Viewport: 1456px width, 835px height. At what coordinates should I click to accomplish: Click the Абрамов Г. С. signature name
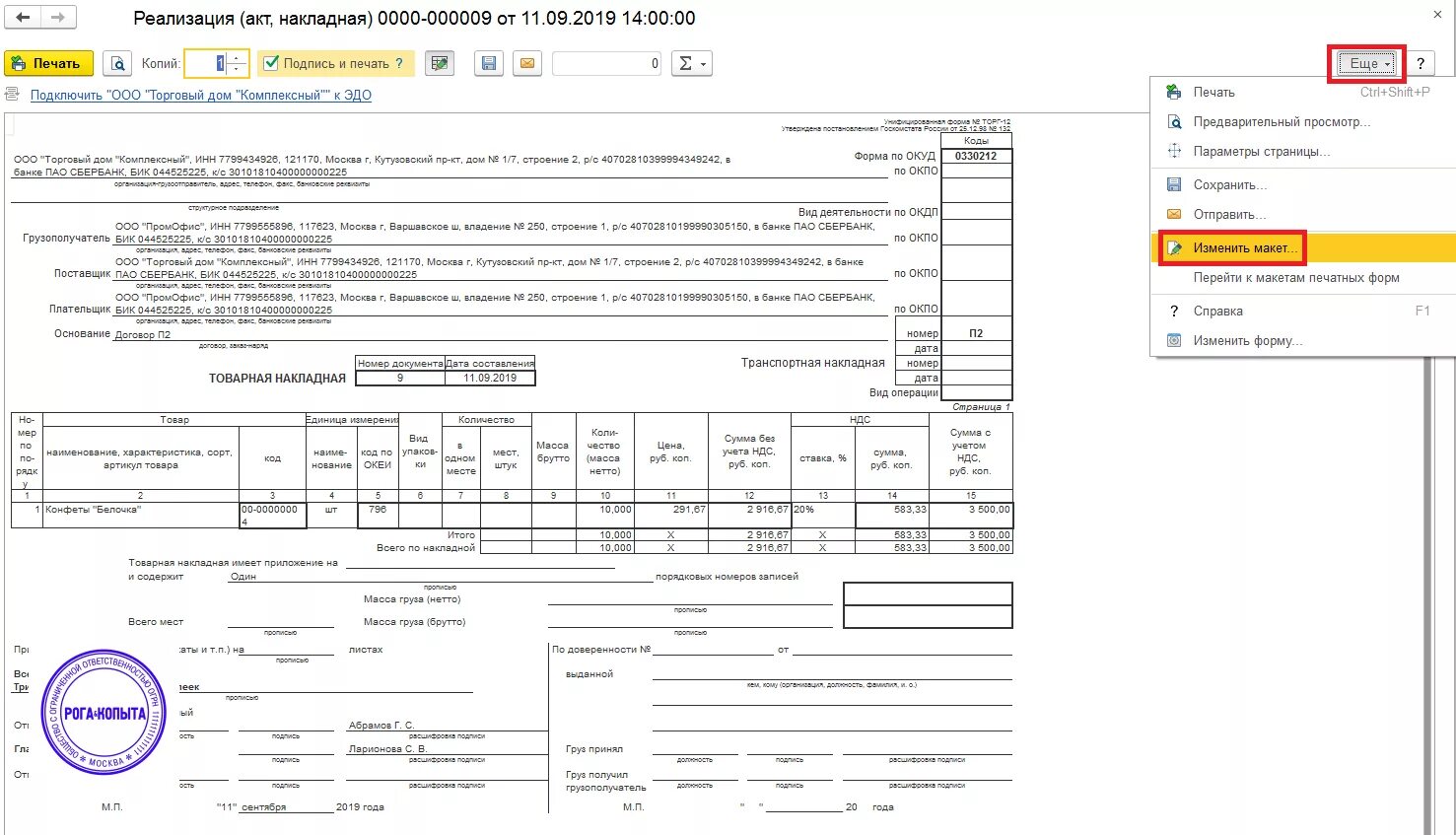(x=381, y=725)
